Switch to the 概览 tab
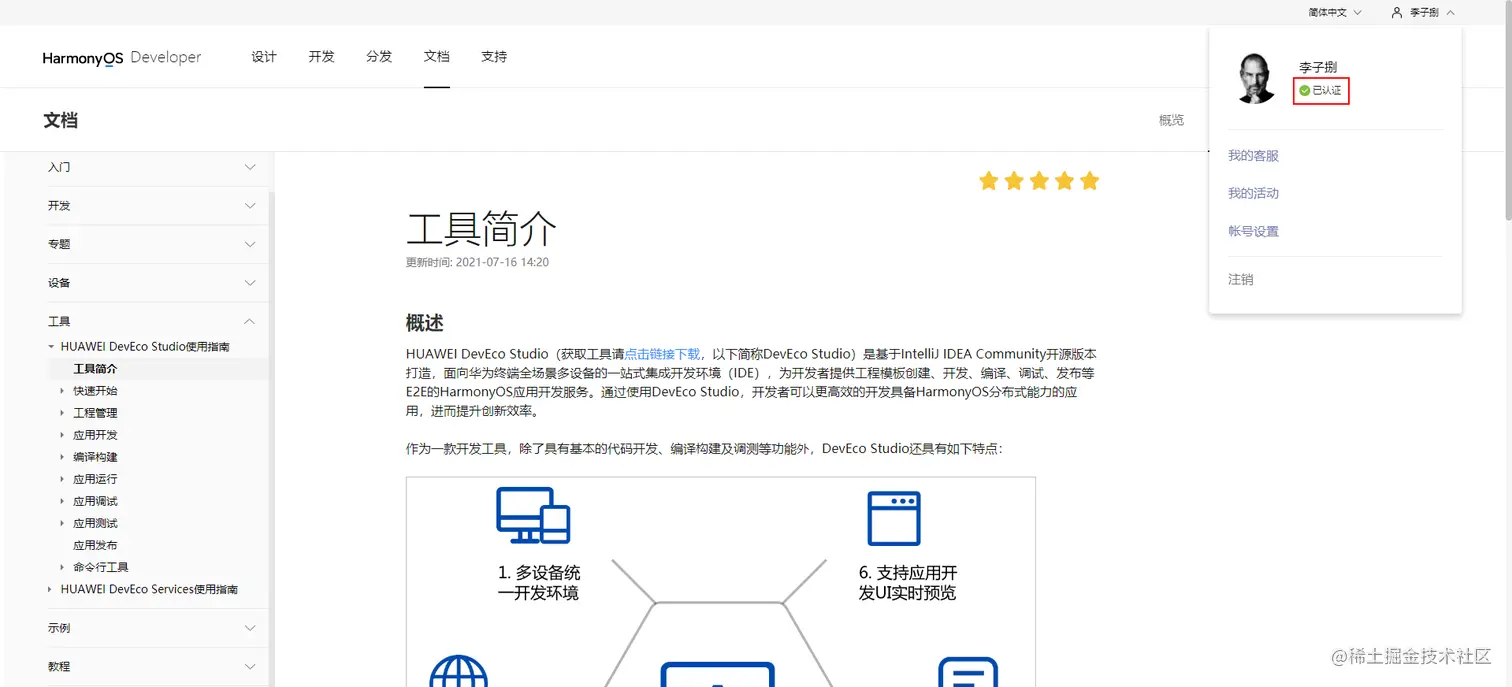1512x687 pixels. [x=1172, y=120]
